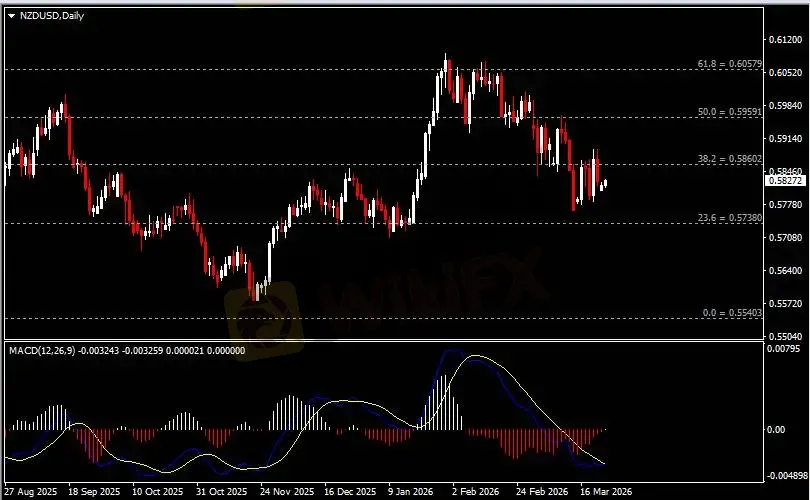This screenshot has width=810, height=500.
Task: Click the 0.55040 price axis value
Action: pyautogui.click(x=785, y=336)
